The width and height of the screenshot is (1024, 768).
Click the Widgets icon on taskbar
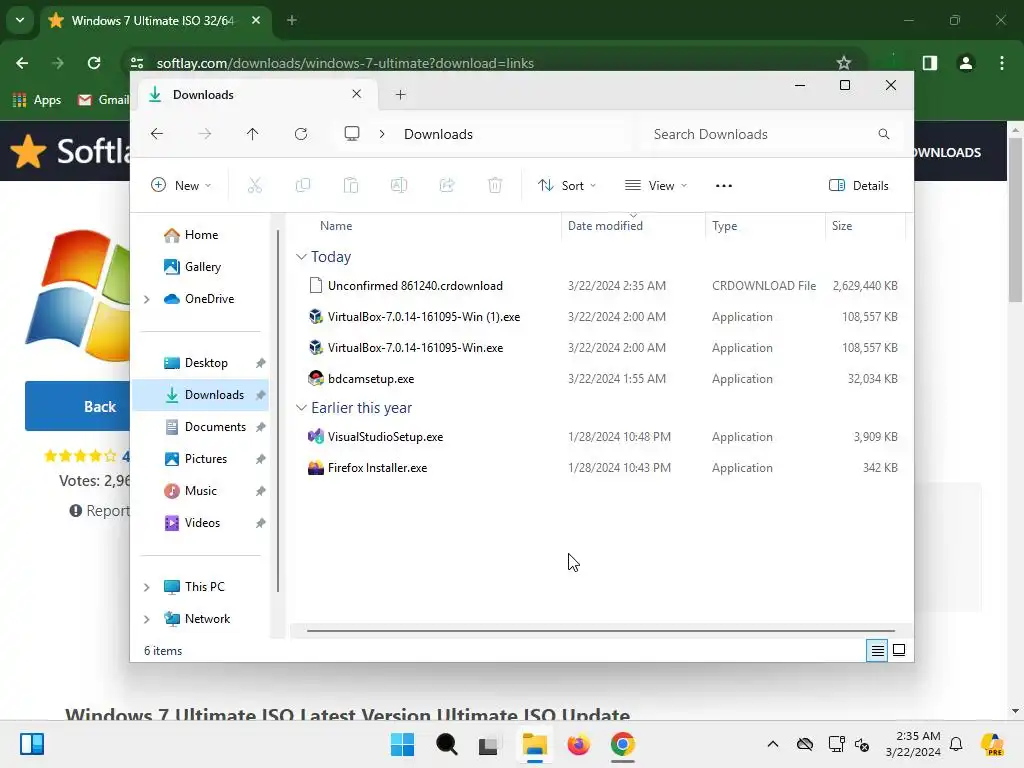tap(31, 744)
